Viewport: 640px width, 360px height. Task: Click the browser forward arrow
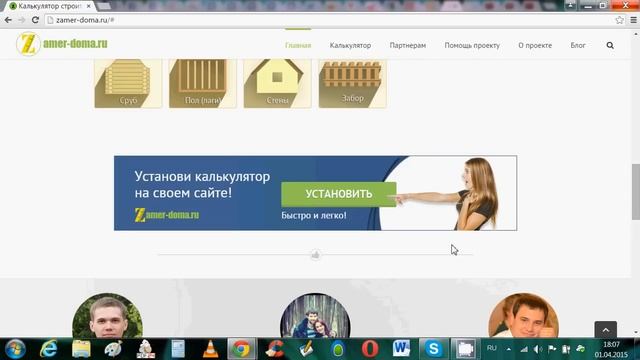click(x=22, y=20)
